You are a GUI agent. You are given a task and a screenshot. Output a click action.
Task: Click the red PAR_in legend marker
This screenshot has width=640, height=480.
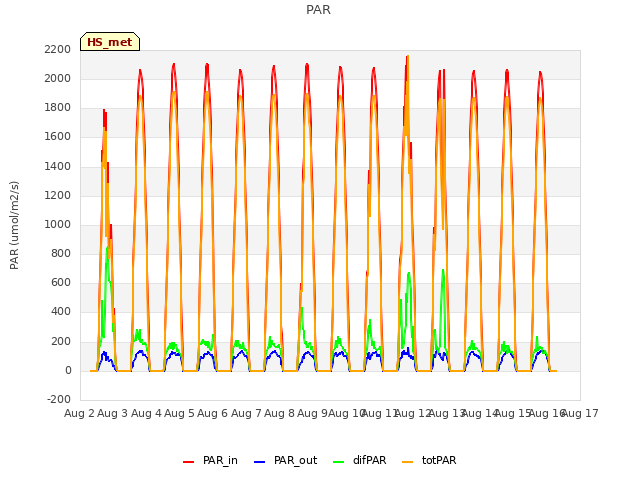coord(189,462)
